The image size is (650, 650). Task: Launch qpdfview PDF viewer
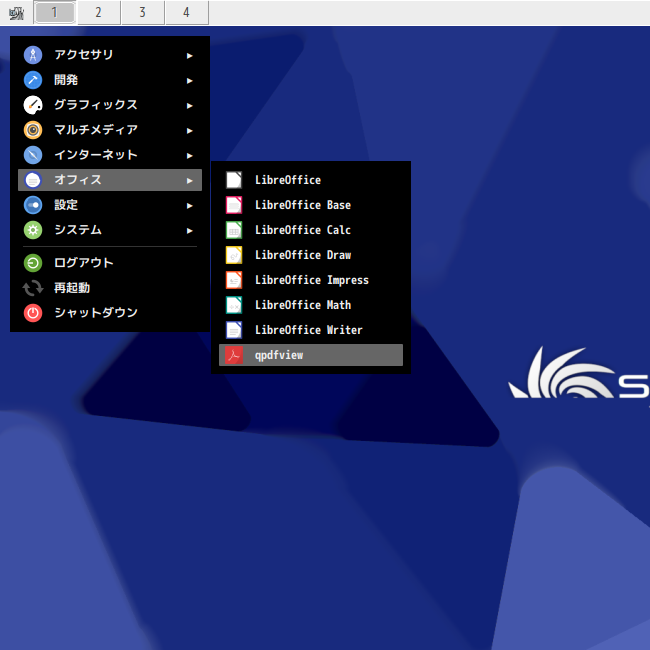311,355
